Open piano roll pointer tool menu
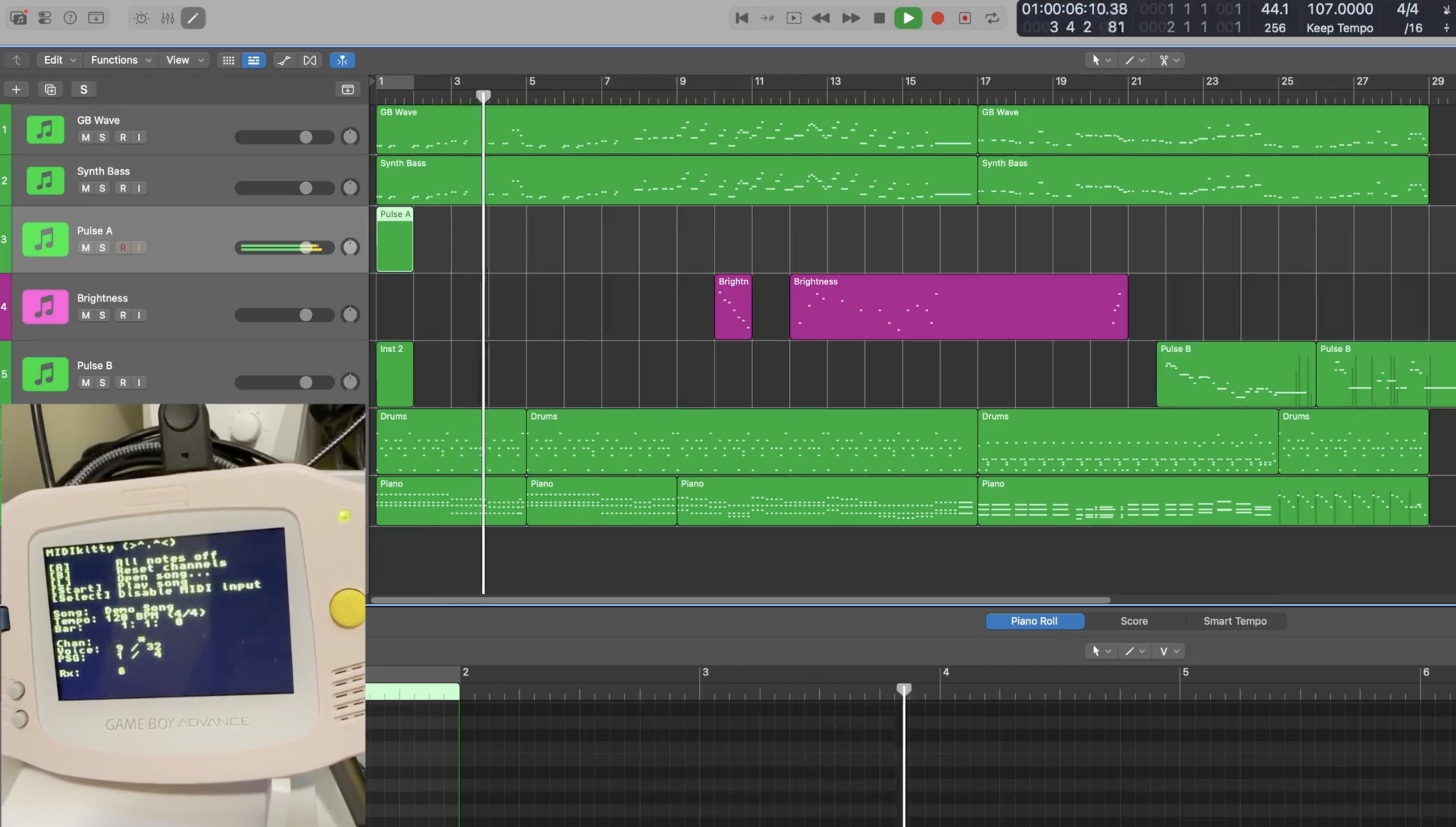This screenshot has height=827, width=1456. [1101, 651]
